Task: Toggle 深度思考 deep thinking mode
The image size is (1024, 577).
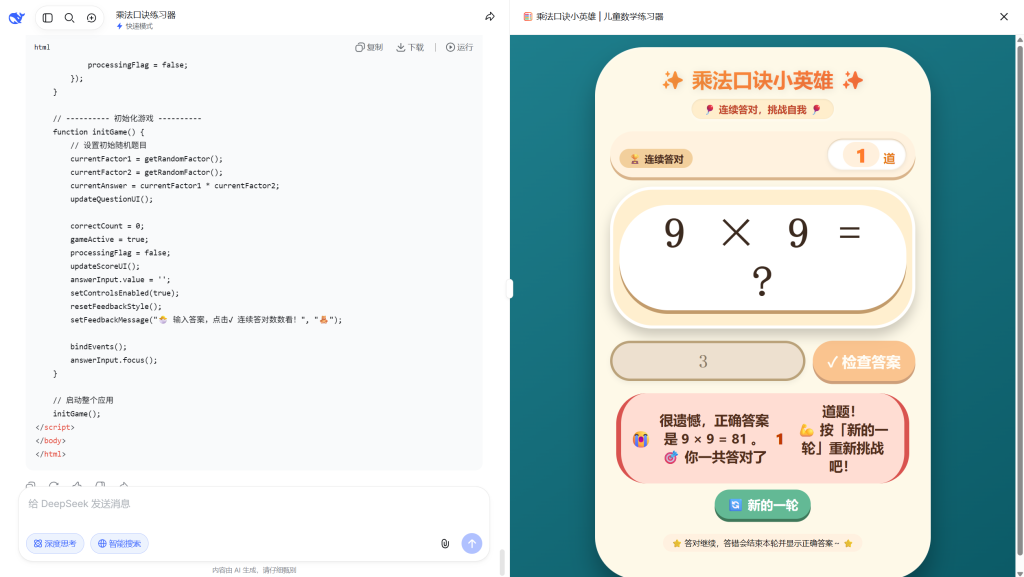Action: [x=55, y=543]
